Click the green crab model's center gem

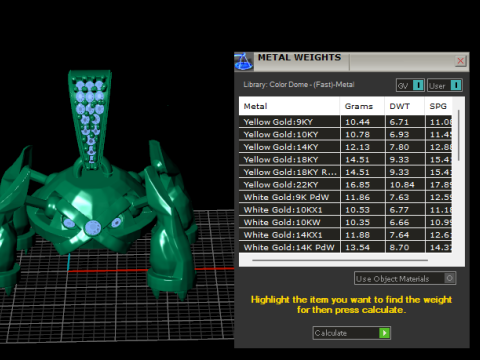pyautogui.click(x=93, y=228)
